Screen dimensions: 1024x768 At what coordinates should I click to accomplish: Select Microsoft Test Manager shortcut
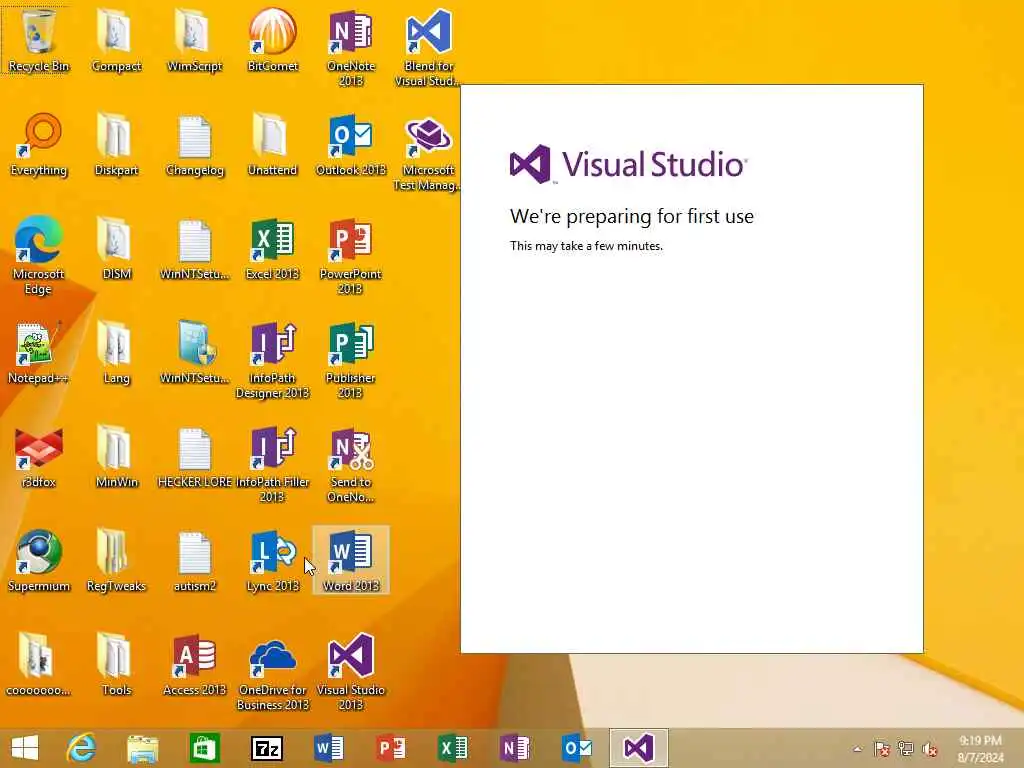[428, 152]
